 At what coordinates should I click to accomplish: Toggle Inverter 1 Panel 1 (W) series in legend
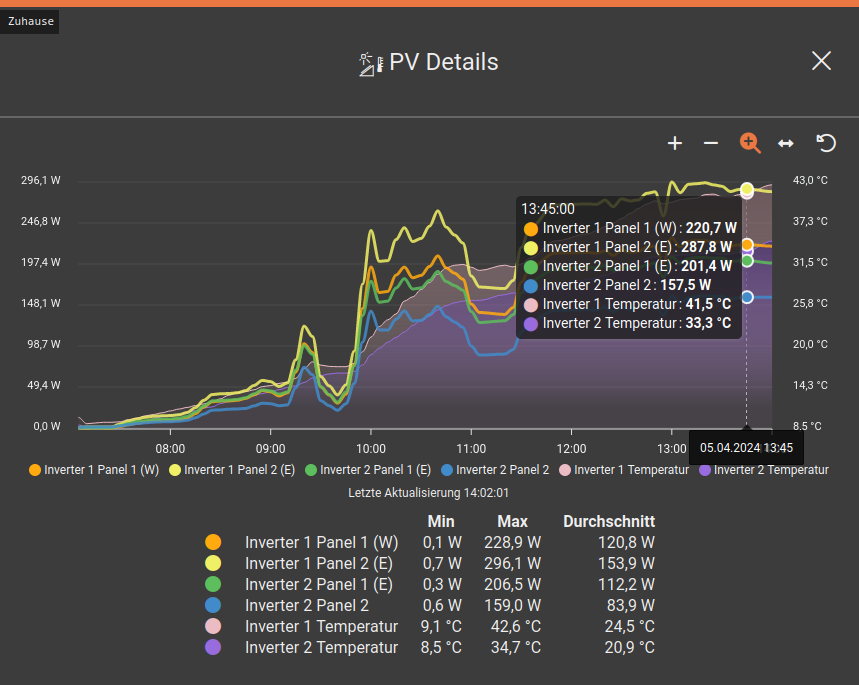click(94, 470)
